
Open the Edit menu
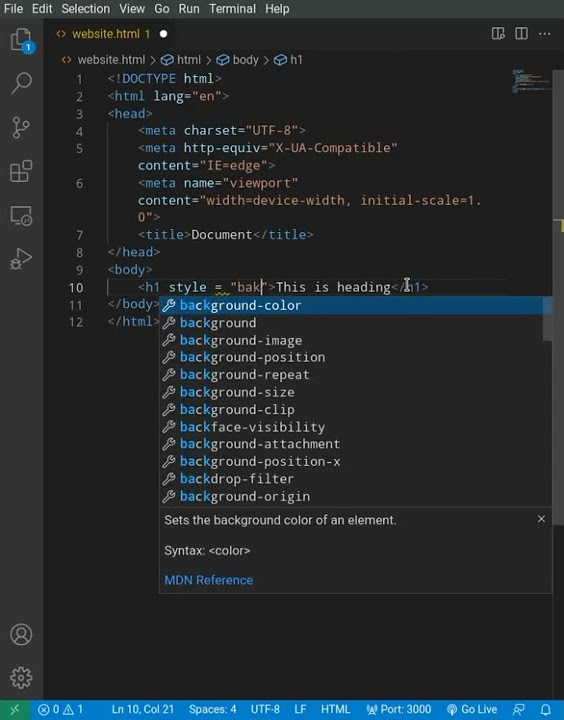[42, 9]
